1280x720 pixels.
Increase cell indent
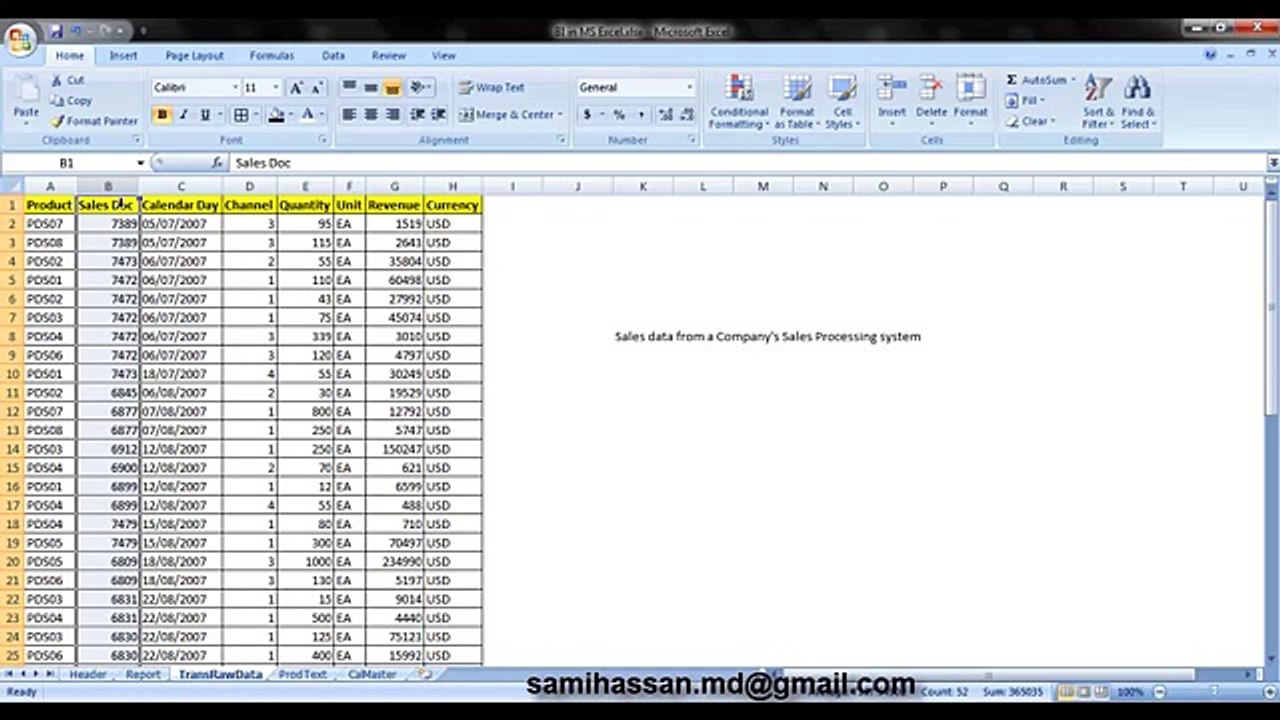click(438, 115)
